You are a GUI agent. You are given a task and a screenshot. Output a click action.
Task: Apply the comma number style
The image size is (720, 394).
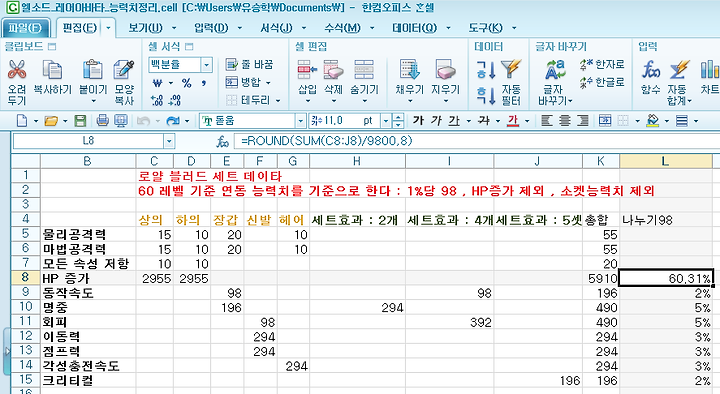203,84
